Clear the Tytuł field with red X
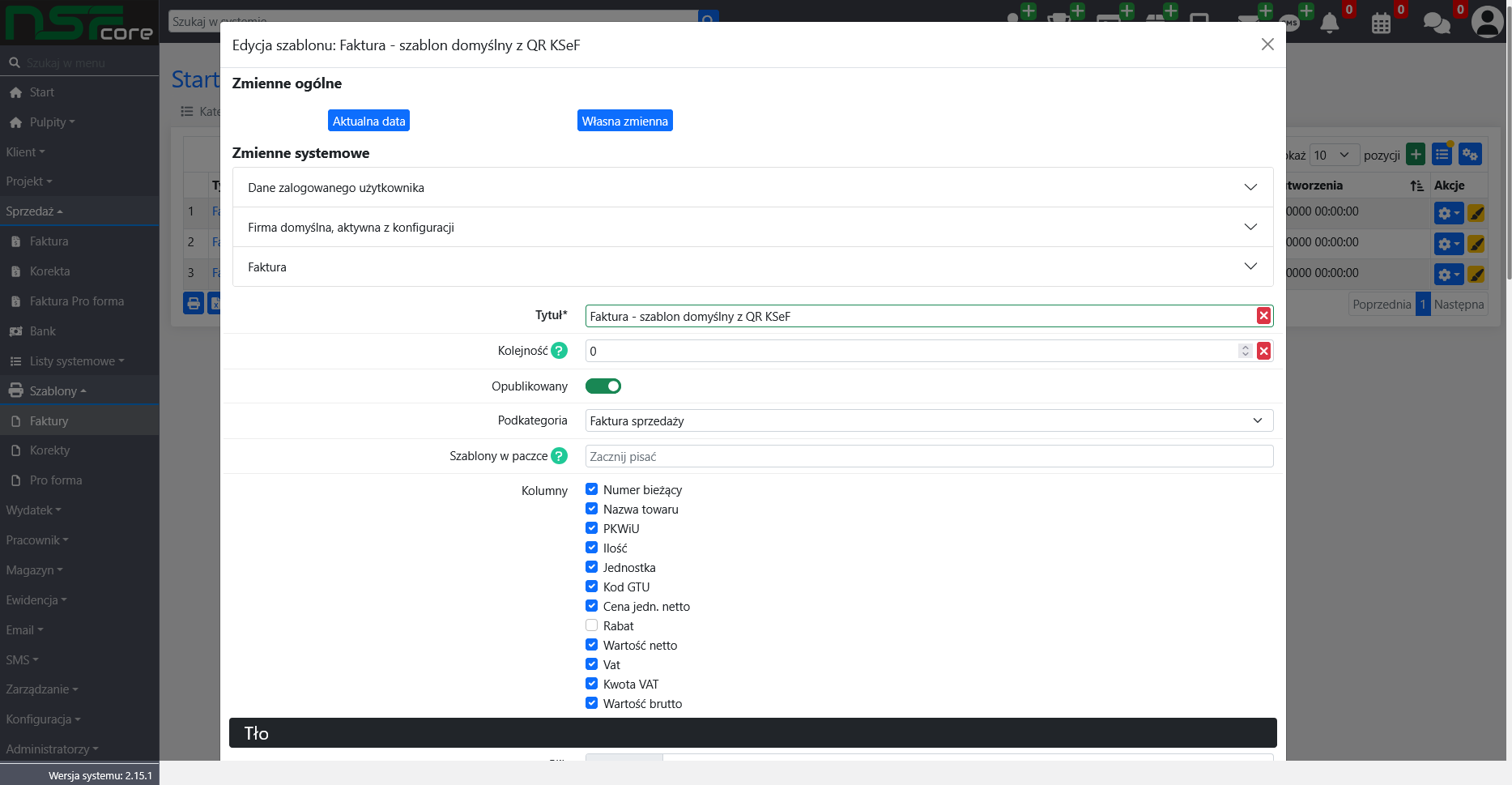This screenshot has width=1512, height=785. (1263, 316)
